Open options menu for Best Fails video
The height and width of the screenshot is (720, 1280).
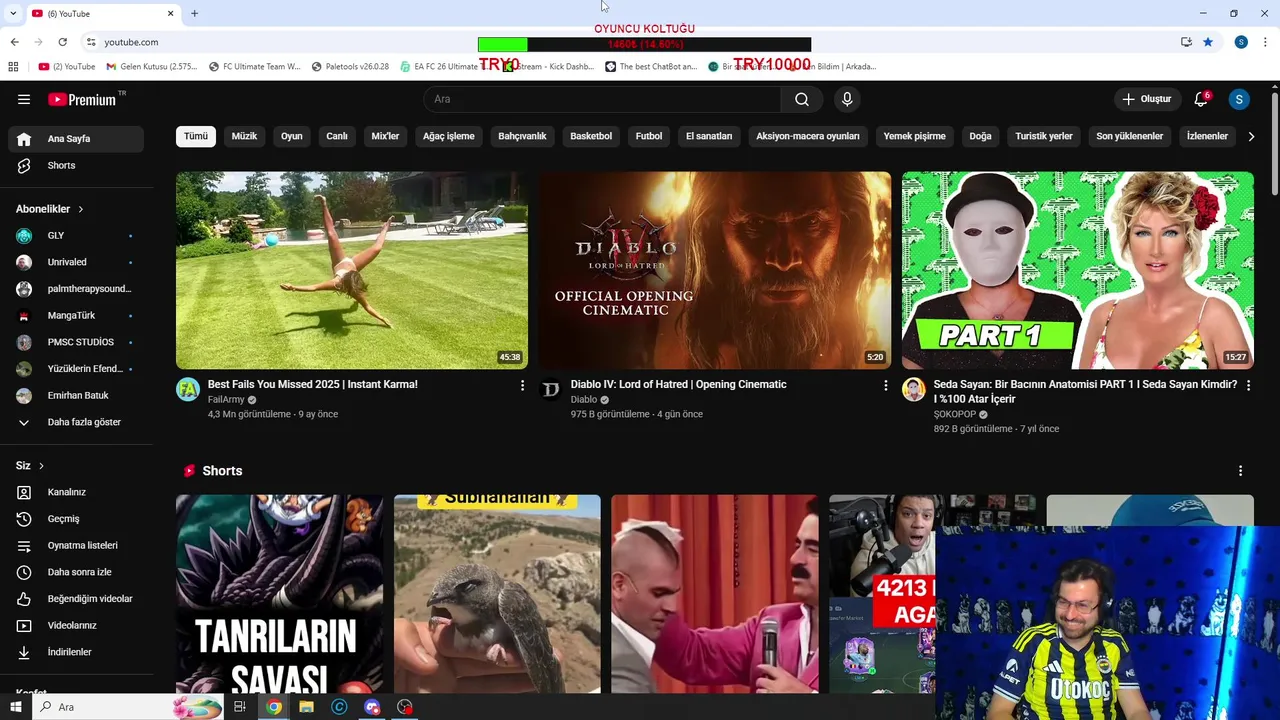click(522, 385)
